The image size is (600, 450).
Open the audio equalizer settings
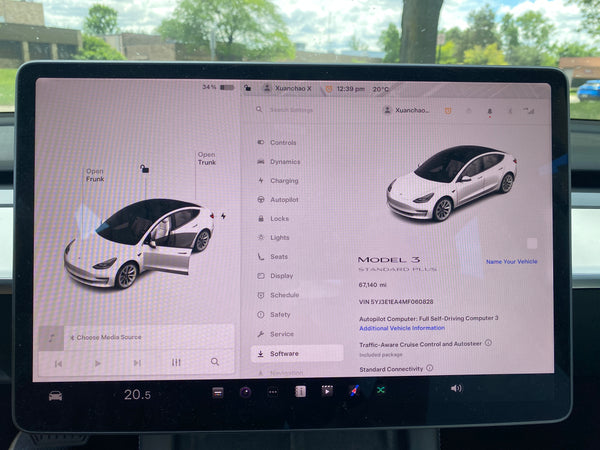point(176,362)
